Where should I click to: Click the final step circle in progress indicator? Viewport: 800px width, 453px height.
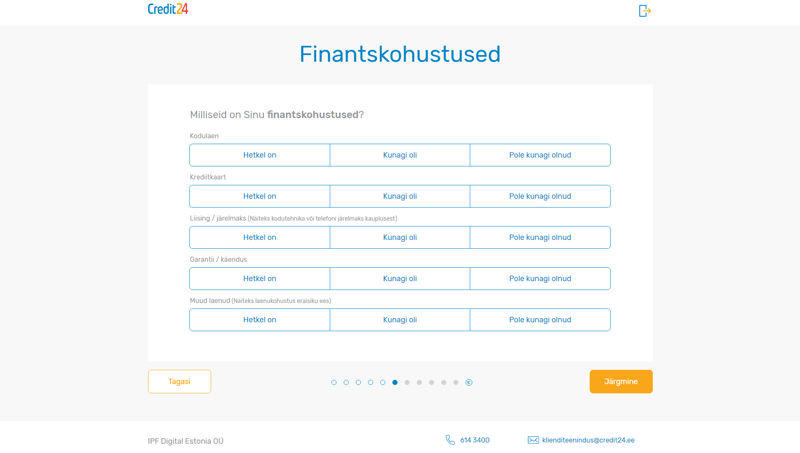click(x=469, y=382)
